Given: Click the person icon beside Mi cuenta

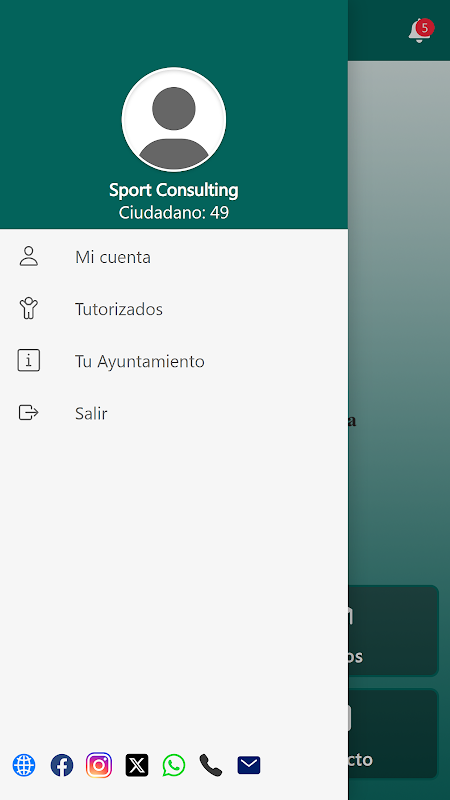Looking at the screenshot, I should click(29, 256).
